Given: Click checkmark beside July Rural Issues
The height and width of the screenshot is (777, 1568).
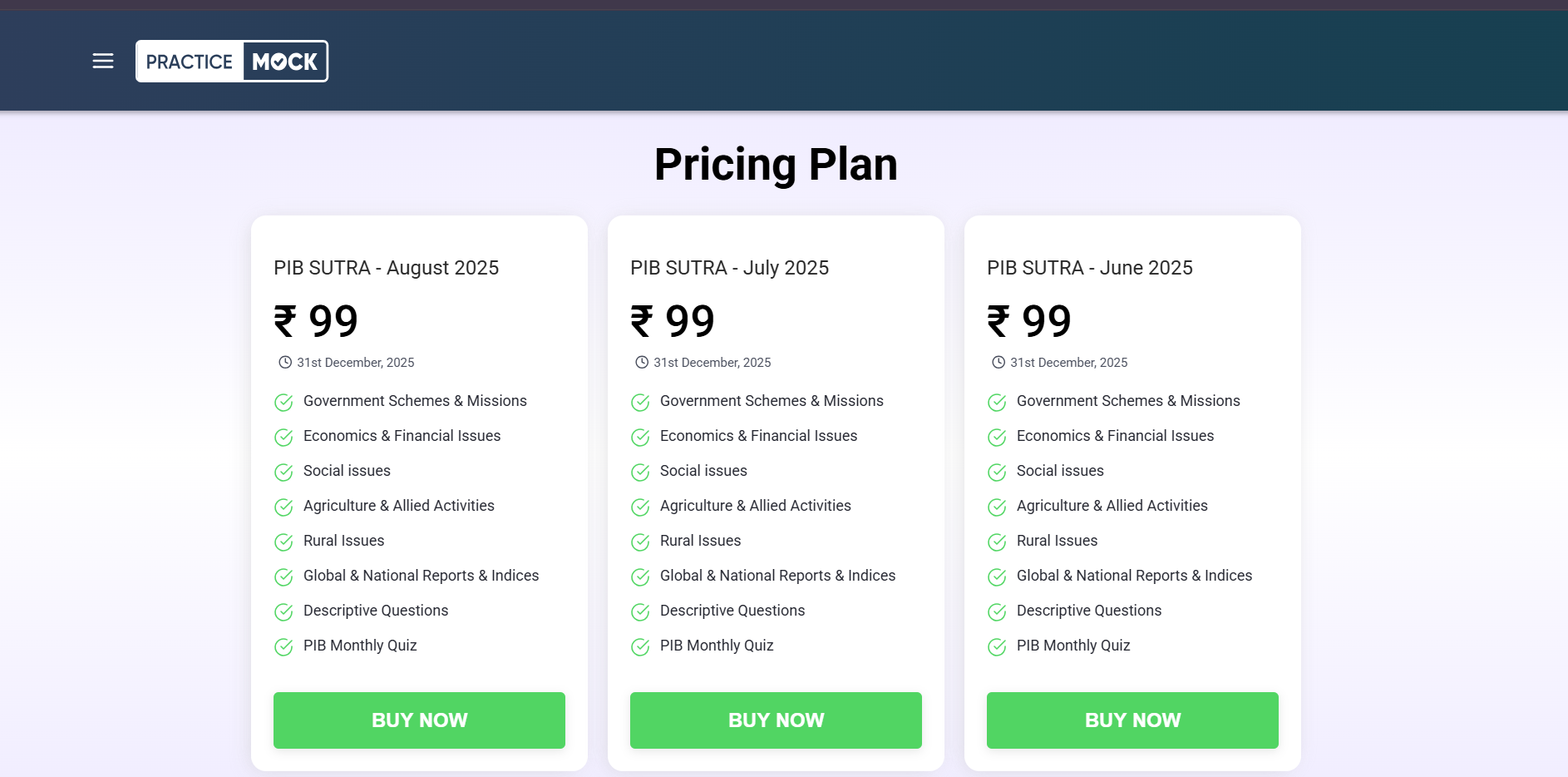Looking at the screenshot, I should (640, 542).
